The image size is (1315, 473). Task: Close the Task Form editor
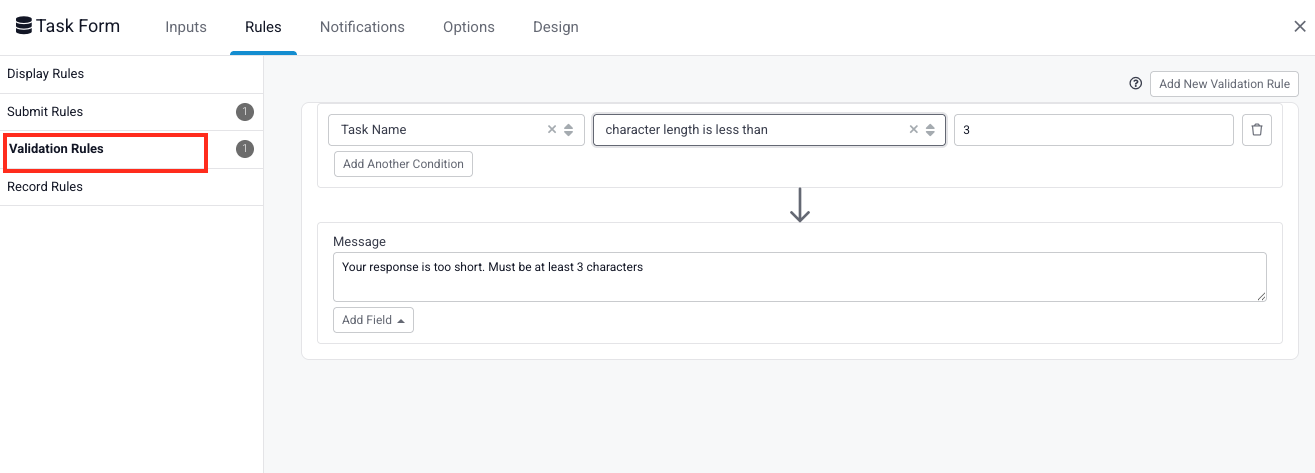click(x=1299, y=27)
